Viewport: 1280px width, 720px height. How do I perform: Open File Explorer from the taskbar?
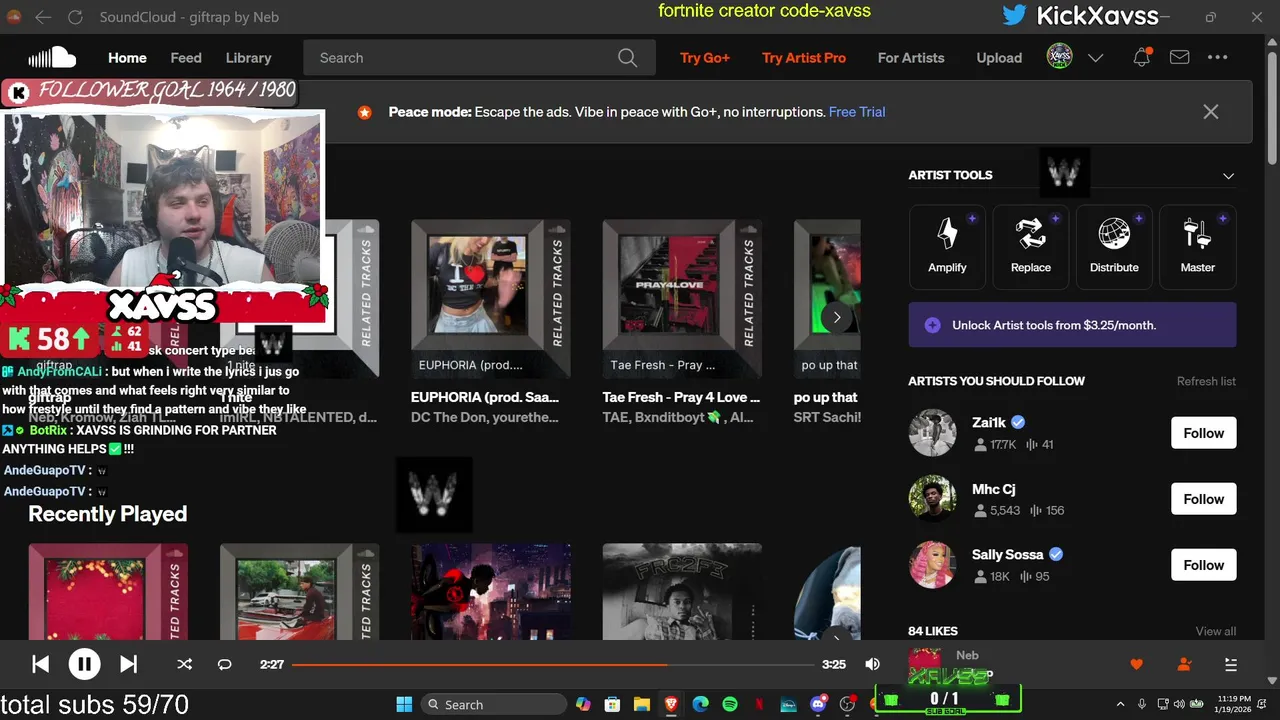click(x=641, y=704)
